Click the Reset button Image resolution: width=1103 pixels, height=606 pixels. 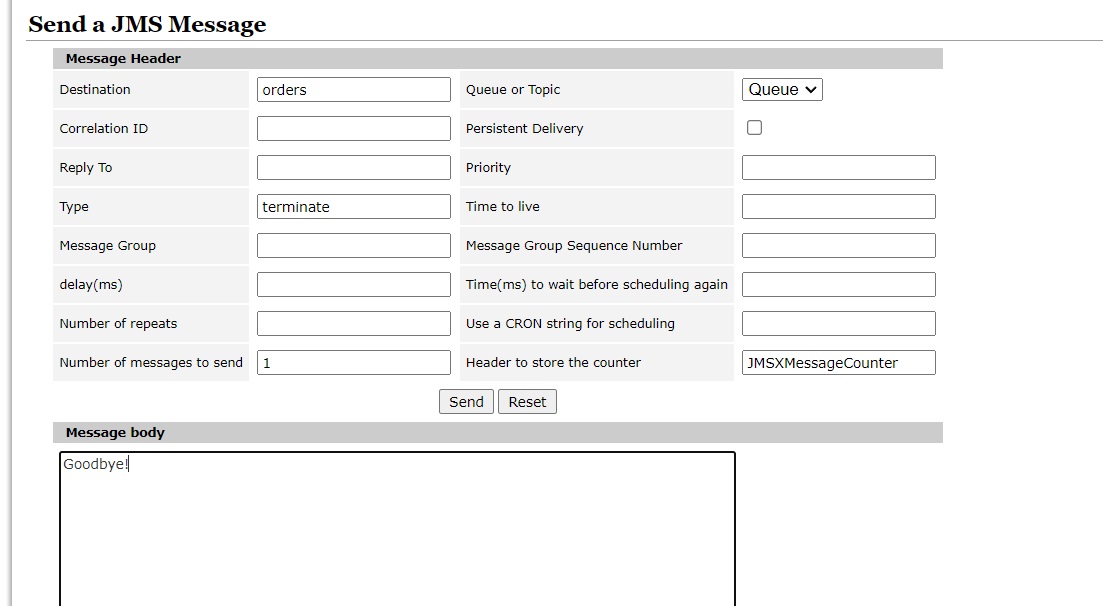pos(527,401)
